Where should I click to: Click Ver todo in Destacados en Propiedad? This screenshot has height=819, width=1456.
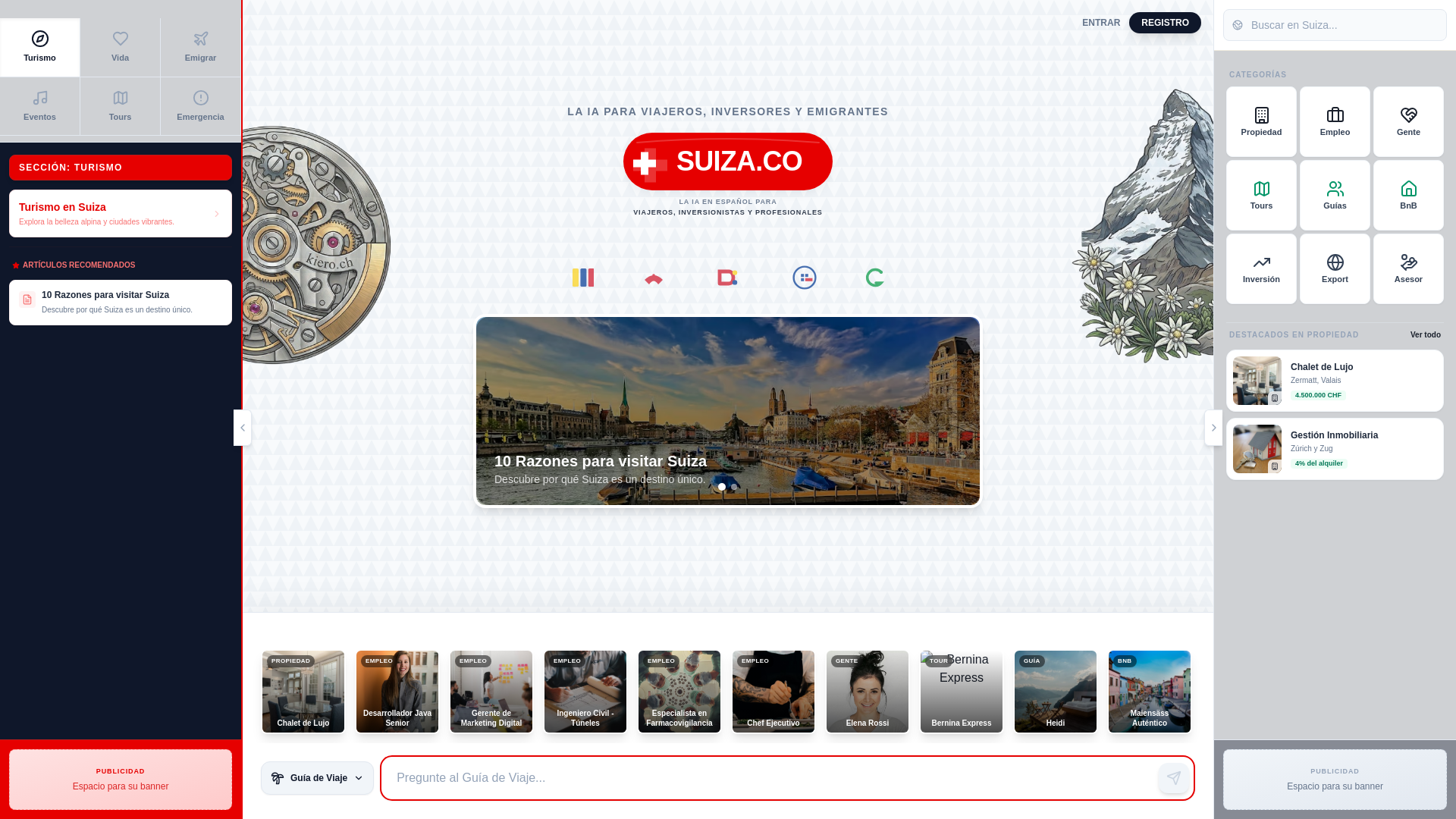tap(1426, 334)
